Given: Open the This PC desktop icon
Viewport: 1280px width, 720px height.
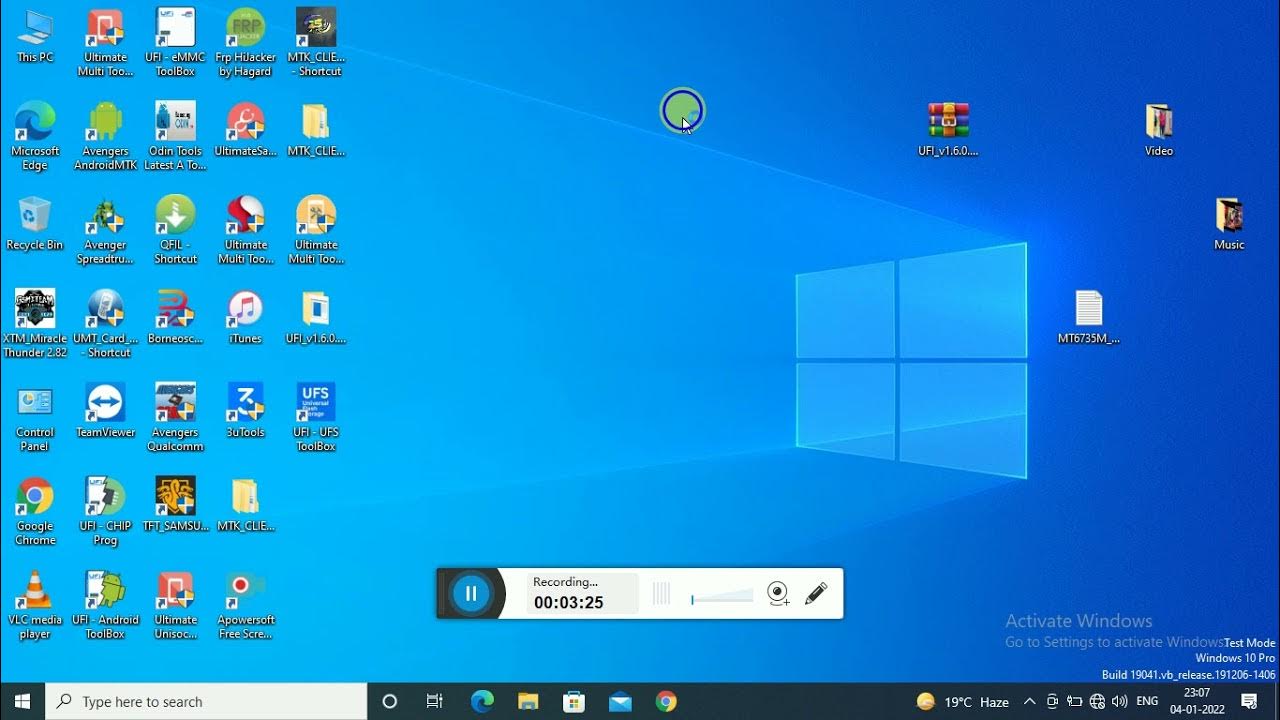Looking at the screenshot, I should 35,36.
